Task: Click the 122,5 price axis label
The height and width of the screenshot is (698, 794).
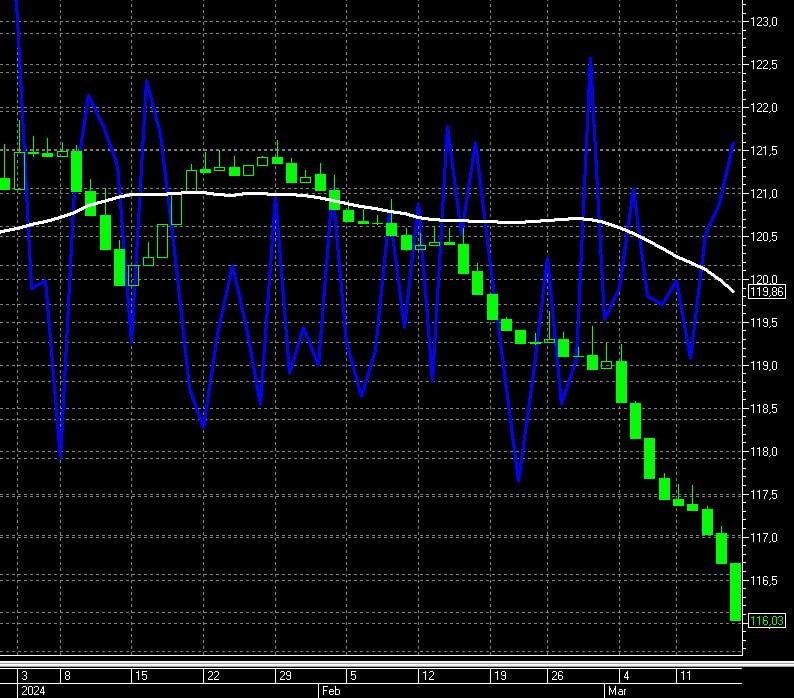Action: 764,65
